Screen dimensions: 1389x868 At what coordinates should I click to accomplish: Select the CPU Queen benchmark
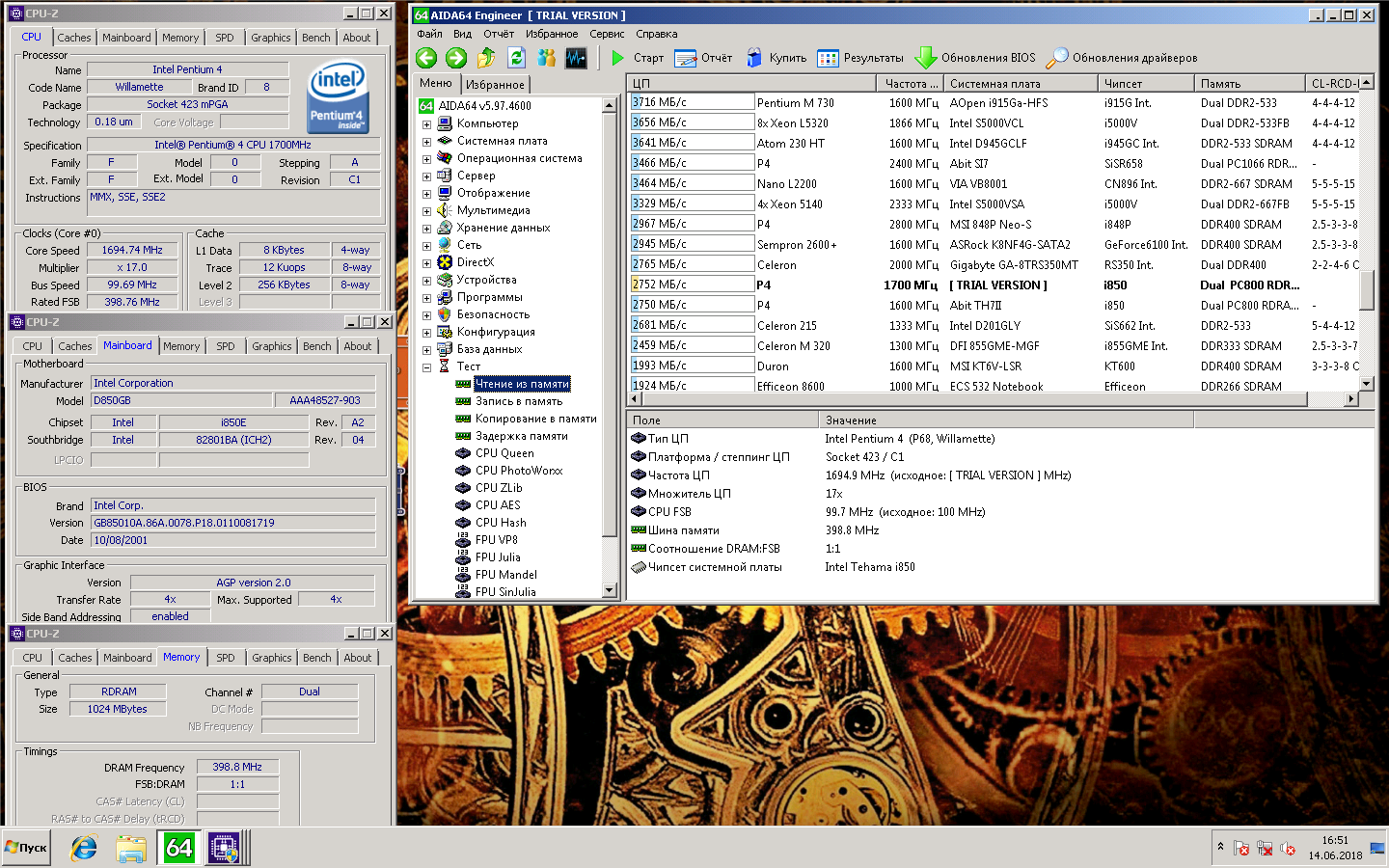pyautogui.click(x=504, y=453)
